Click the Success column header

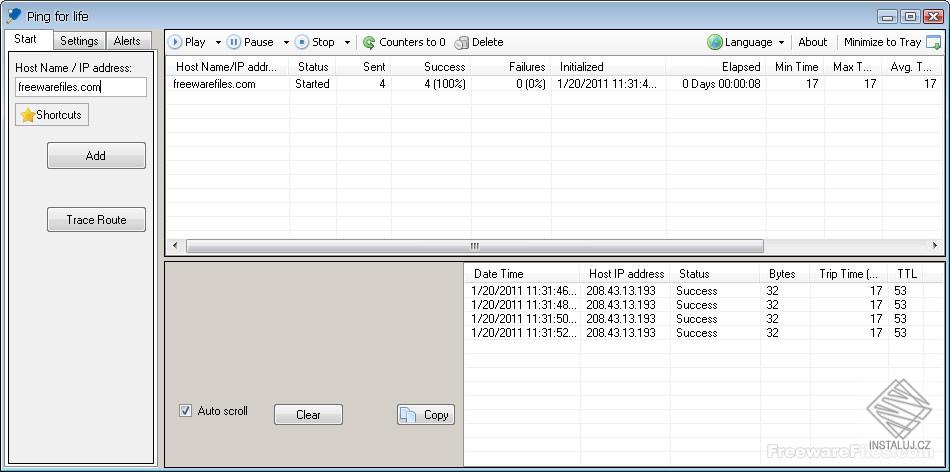click(431, 67)
